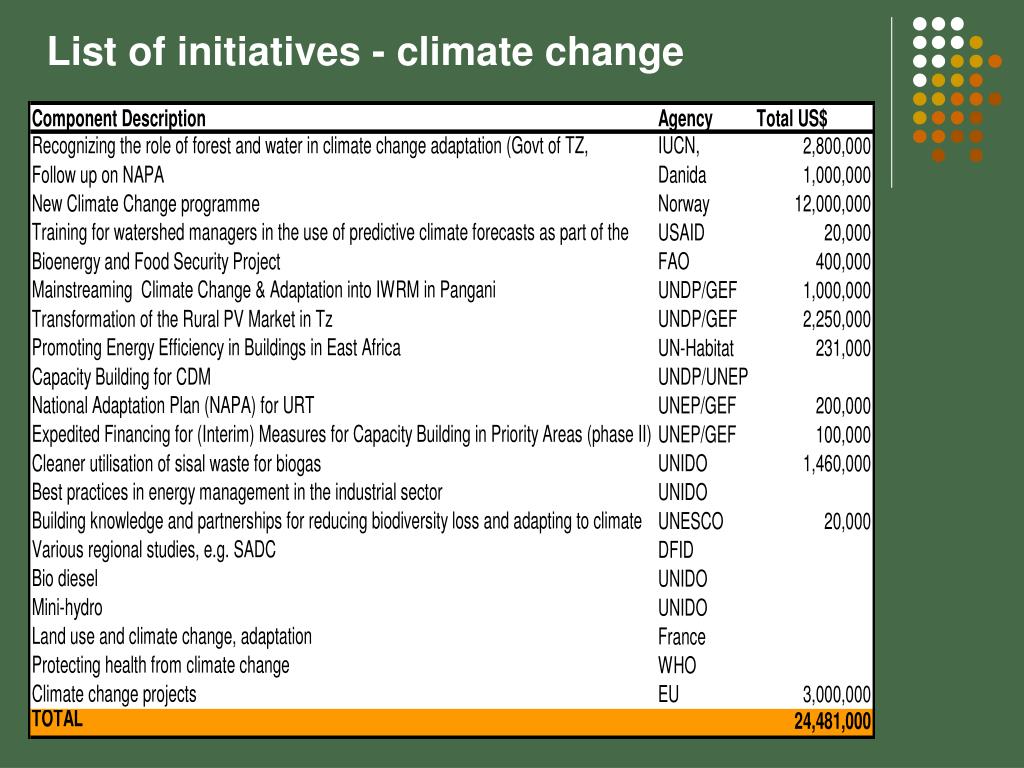Select 'Mainstreaming Climate Change & Adaptation' row text
Image resolution: width=1024 pixels, height=768 pixels.
point(264,291)
